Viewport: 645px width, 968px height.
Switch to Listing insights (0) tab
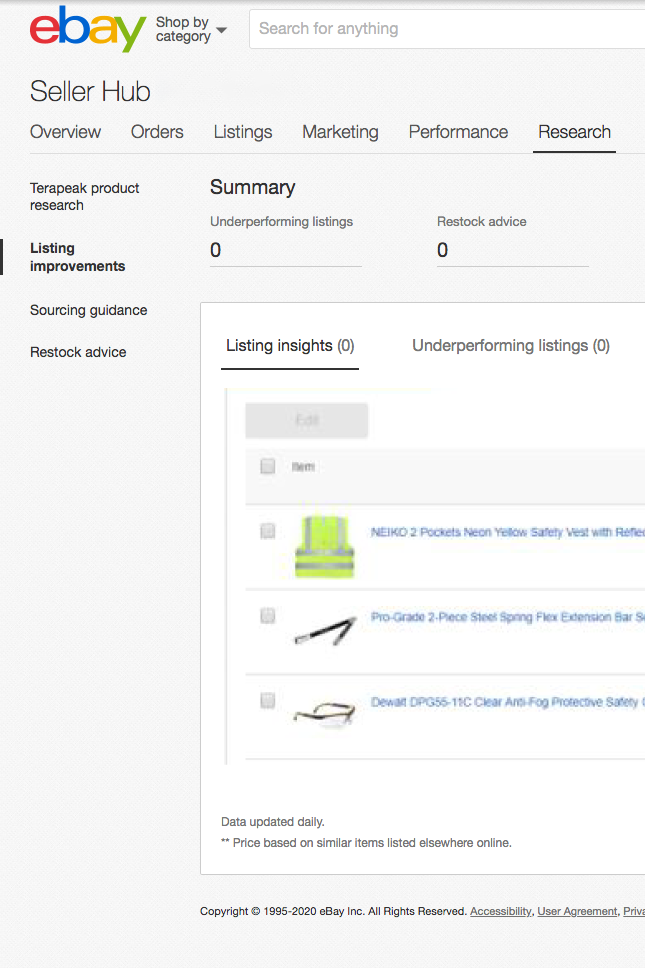289,346
